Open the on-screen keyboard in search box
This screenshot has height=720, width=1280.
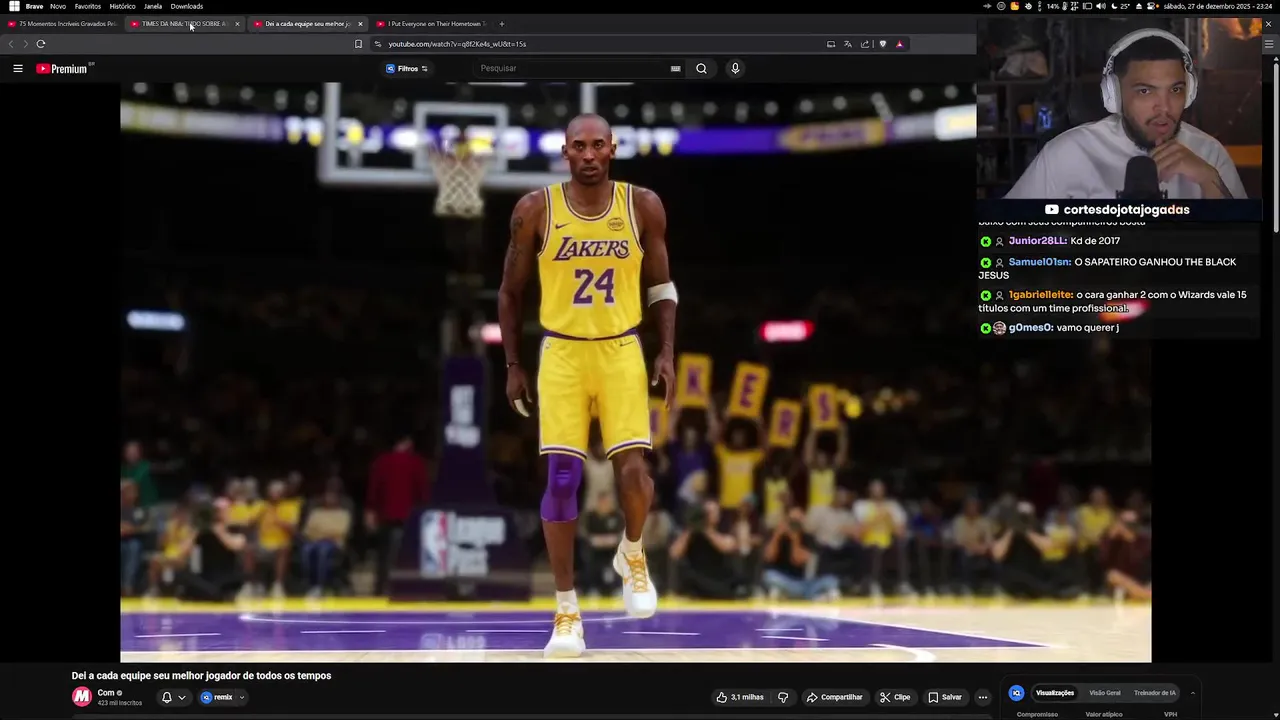click(676, 69)
